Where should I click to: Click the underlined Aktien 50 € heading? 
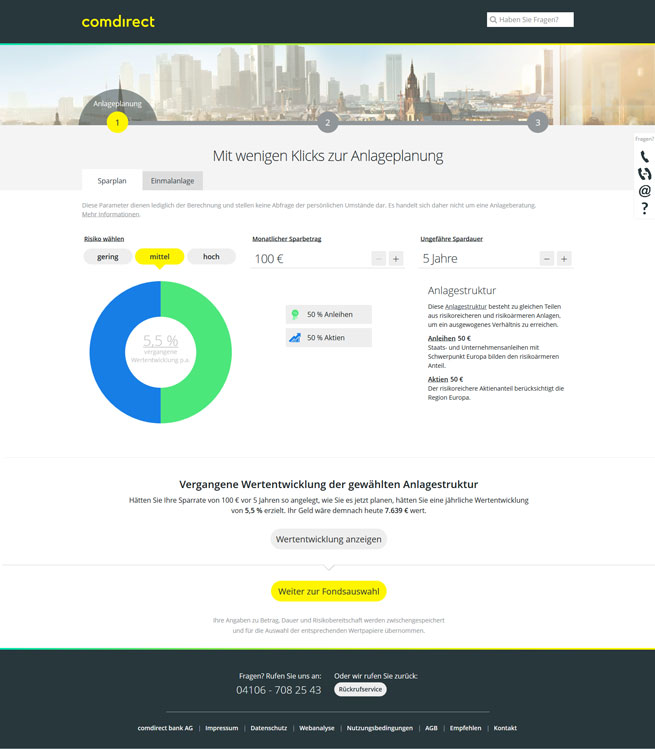pos(445,379)
